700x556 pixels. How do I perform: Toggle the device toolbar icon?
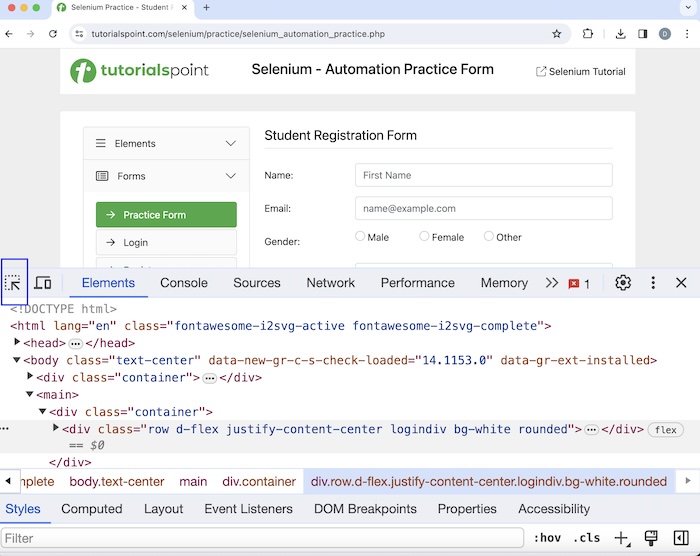click(x=43, y=283)
